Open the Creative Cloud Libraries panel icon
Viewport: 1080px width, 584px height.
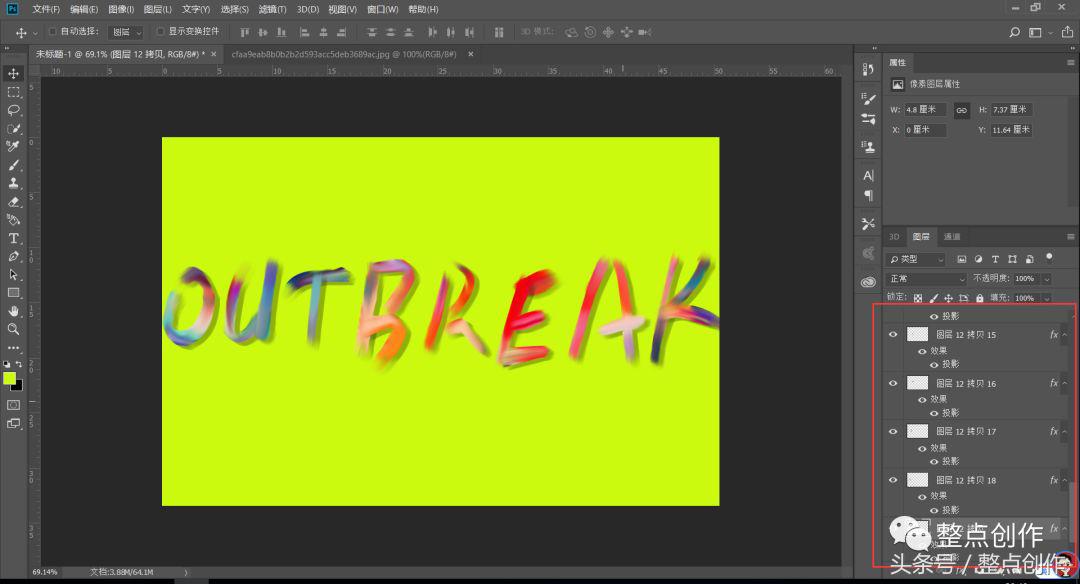point(868,282)
